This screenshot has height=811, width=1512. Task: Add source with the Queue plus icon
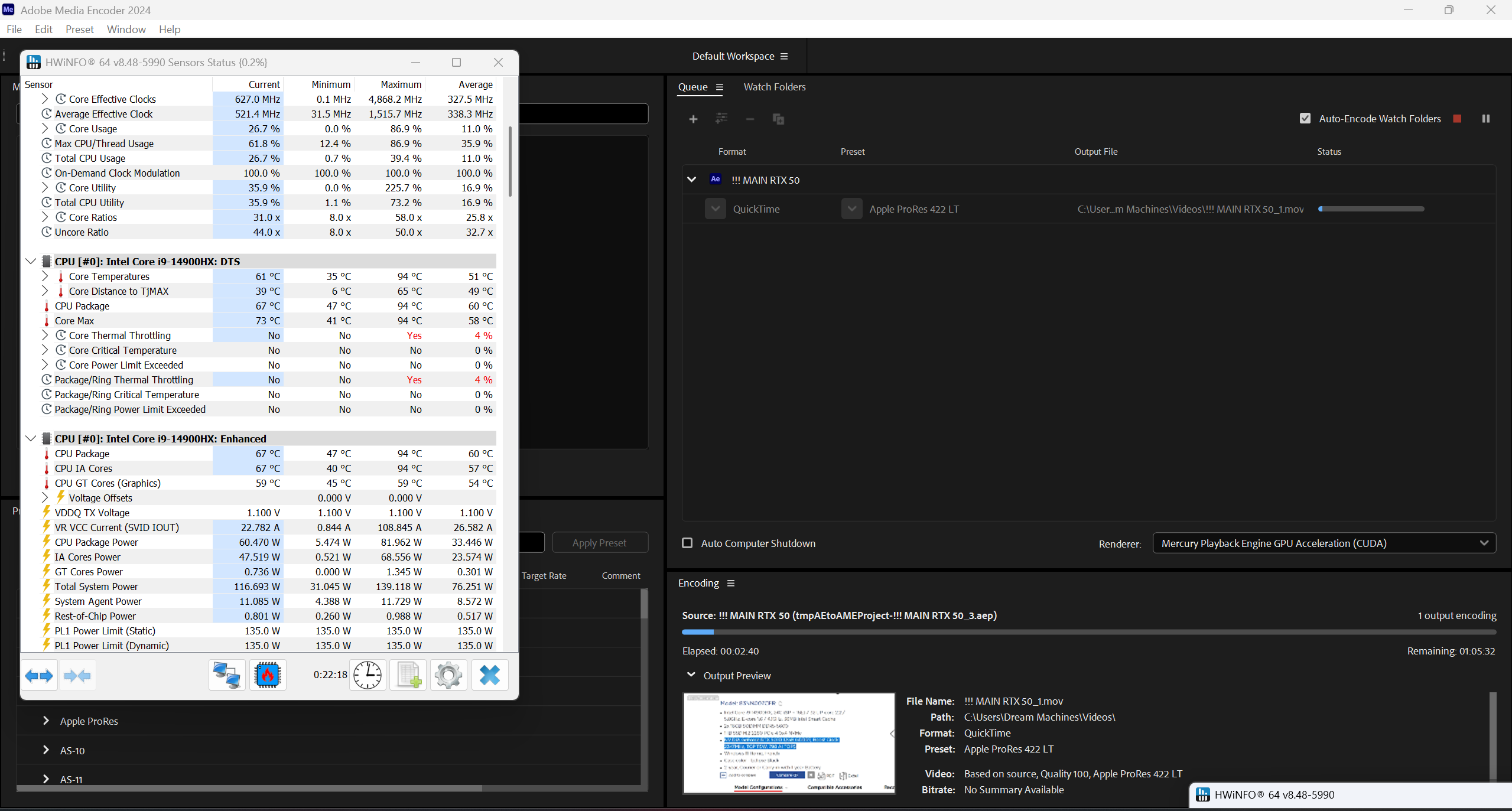click(x=693, y=119)
